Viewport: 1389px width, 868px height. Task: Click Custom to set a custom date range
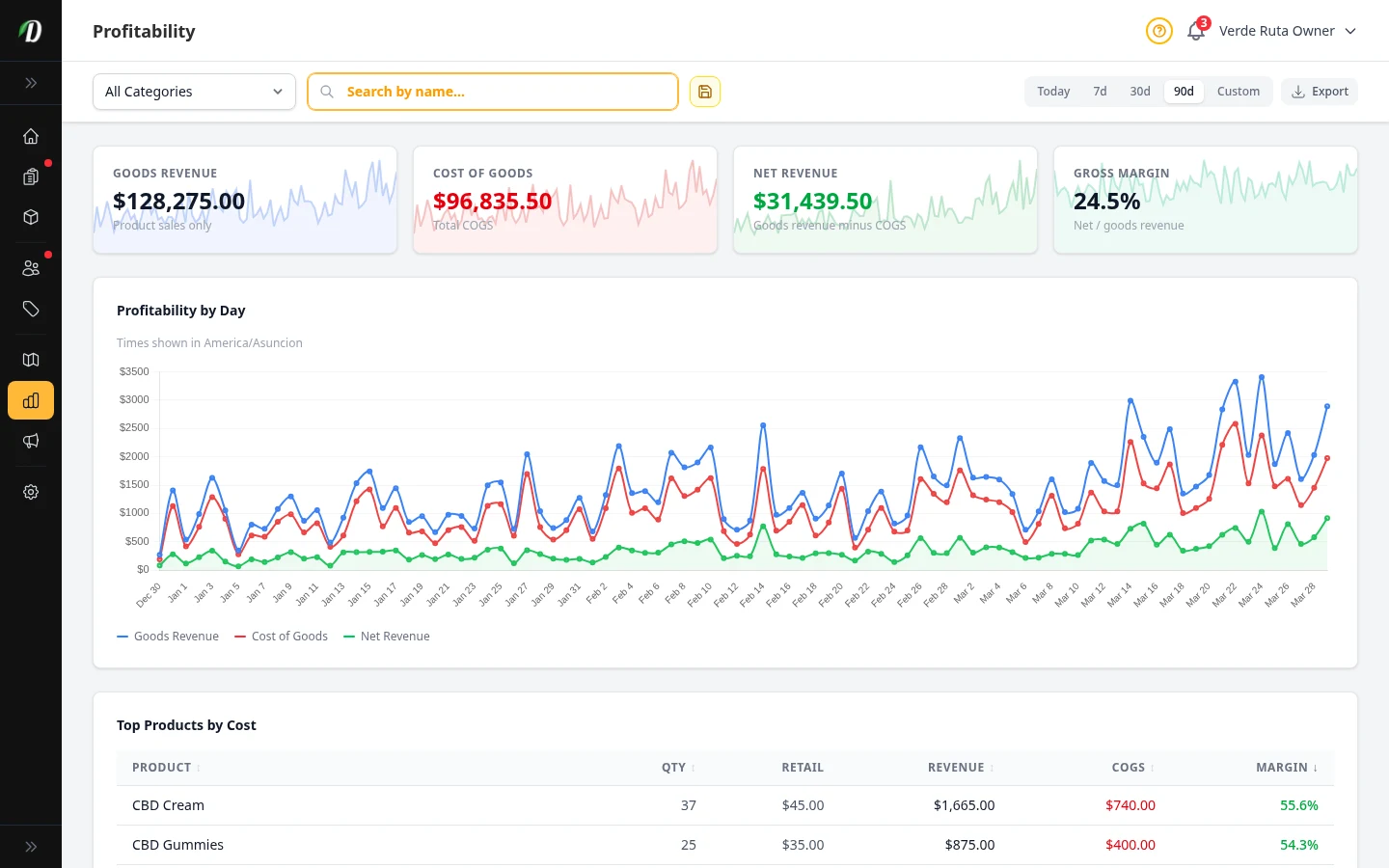(x=1239, y=91)
